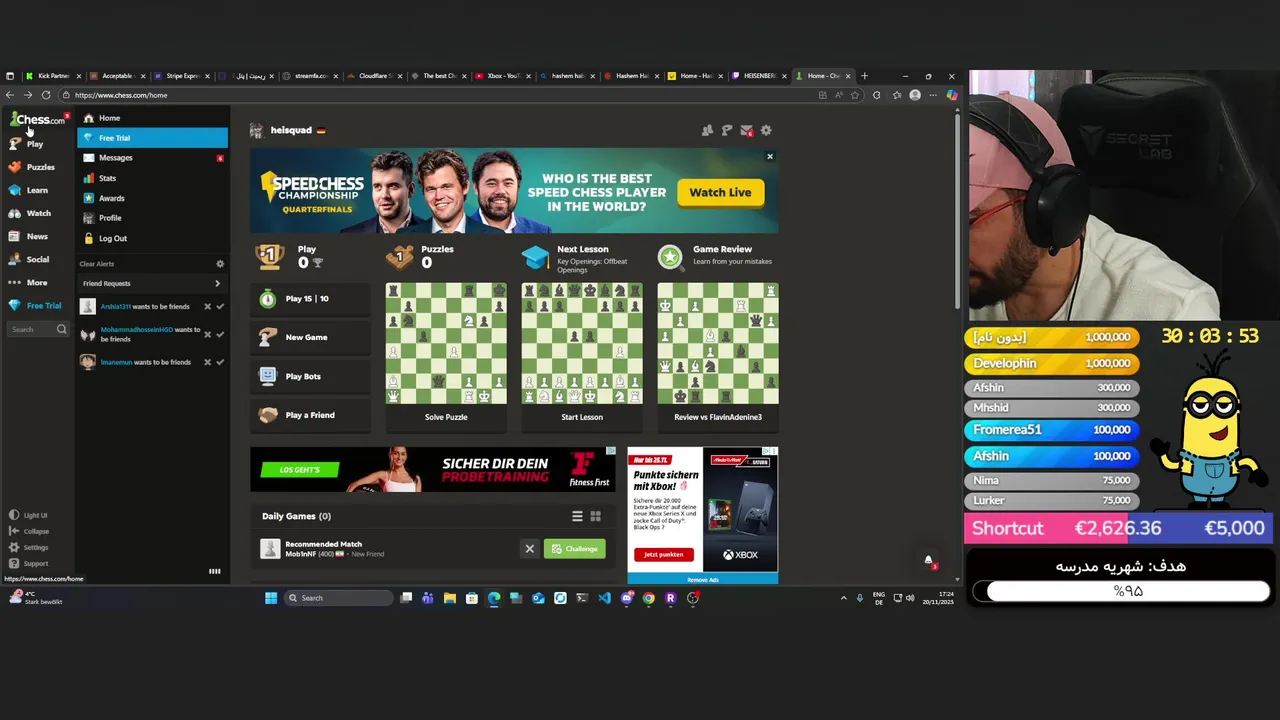Reload the page in the browser
The width and height of the screenshot is (1280, 720).
46,95
